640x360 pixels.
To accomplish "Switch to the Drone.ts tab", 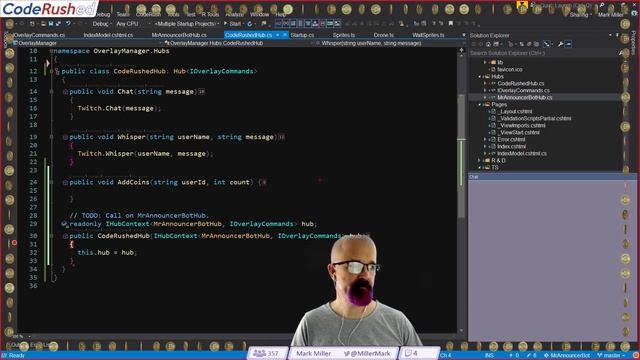I will (x=384, y=35).
